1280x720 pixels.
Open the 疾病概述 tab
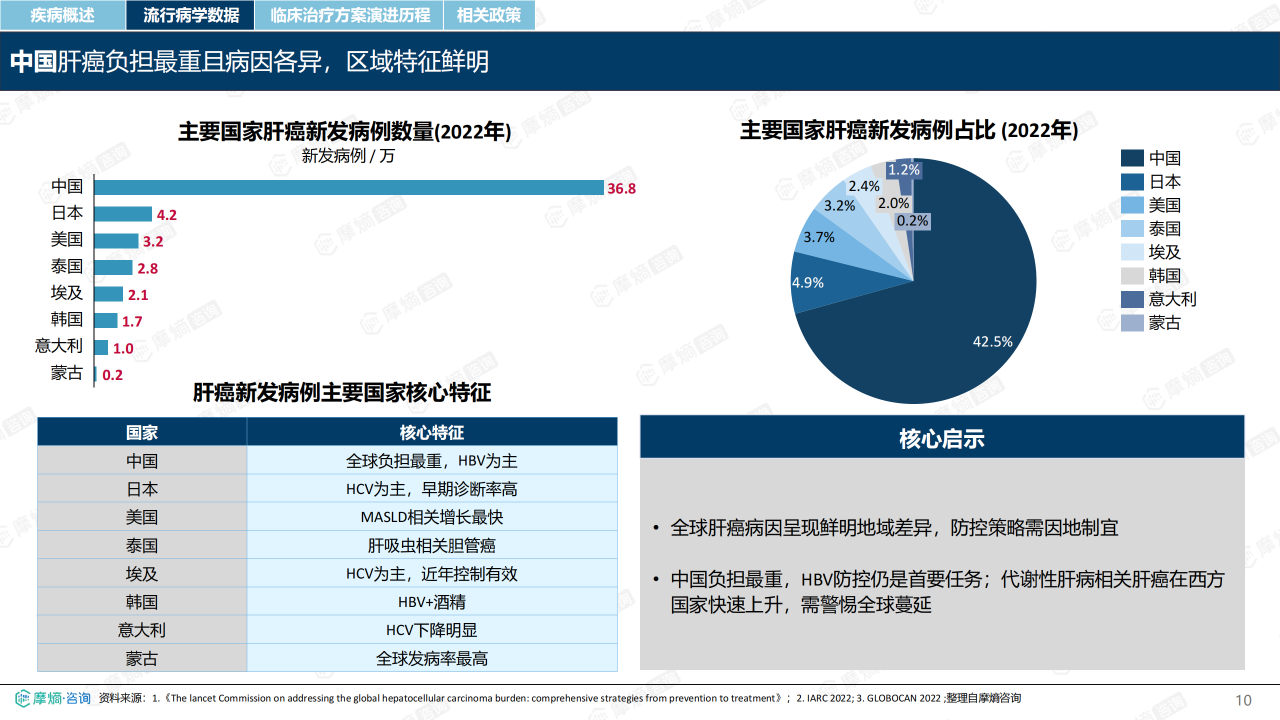pyautogui.click(x=62, y=15)
